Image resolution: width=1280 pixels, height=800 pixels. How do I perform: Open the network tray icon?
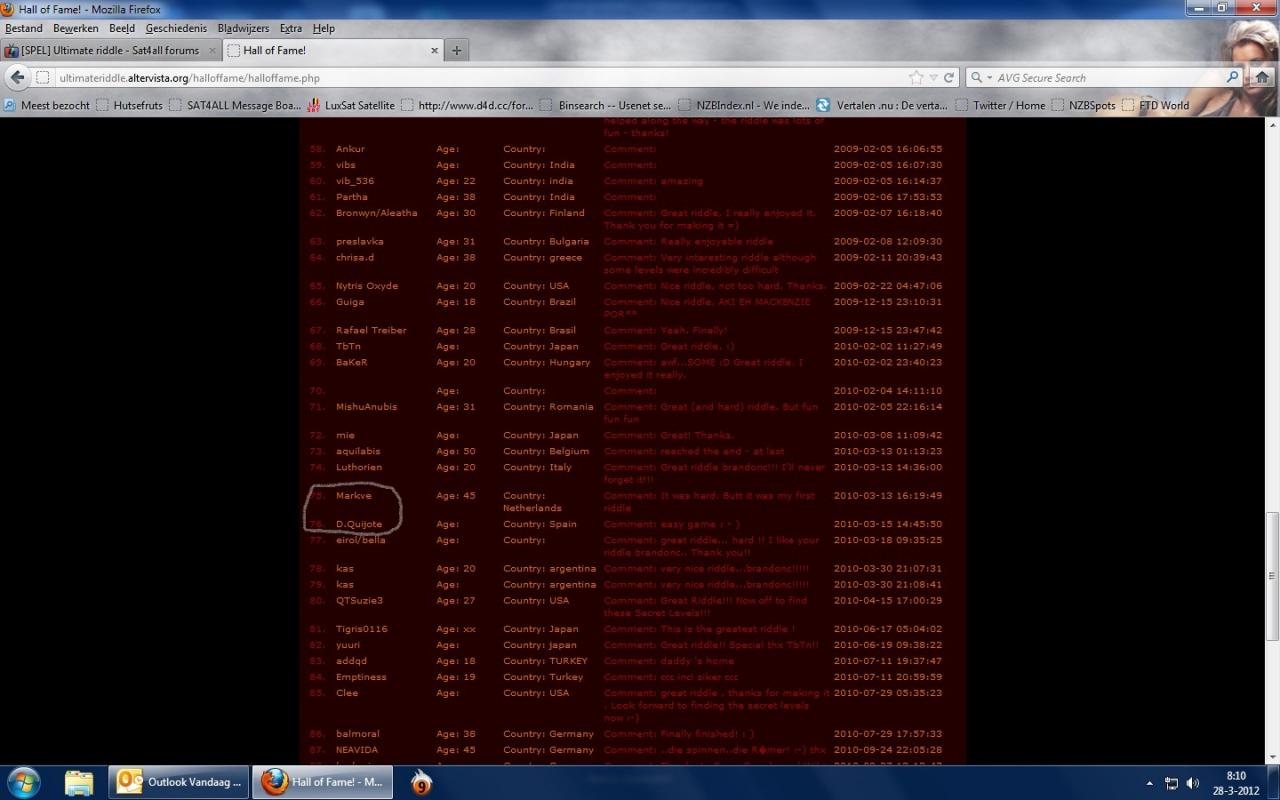click(x=1171, y=783)
